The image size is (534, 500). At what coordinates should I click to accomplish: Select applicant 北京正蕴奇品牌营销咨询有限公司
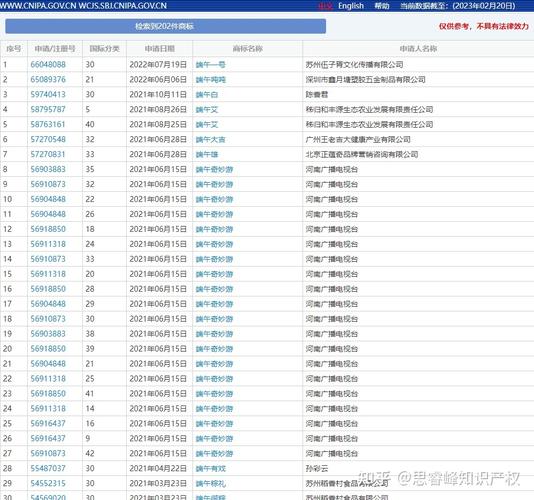click(362, 154)
